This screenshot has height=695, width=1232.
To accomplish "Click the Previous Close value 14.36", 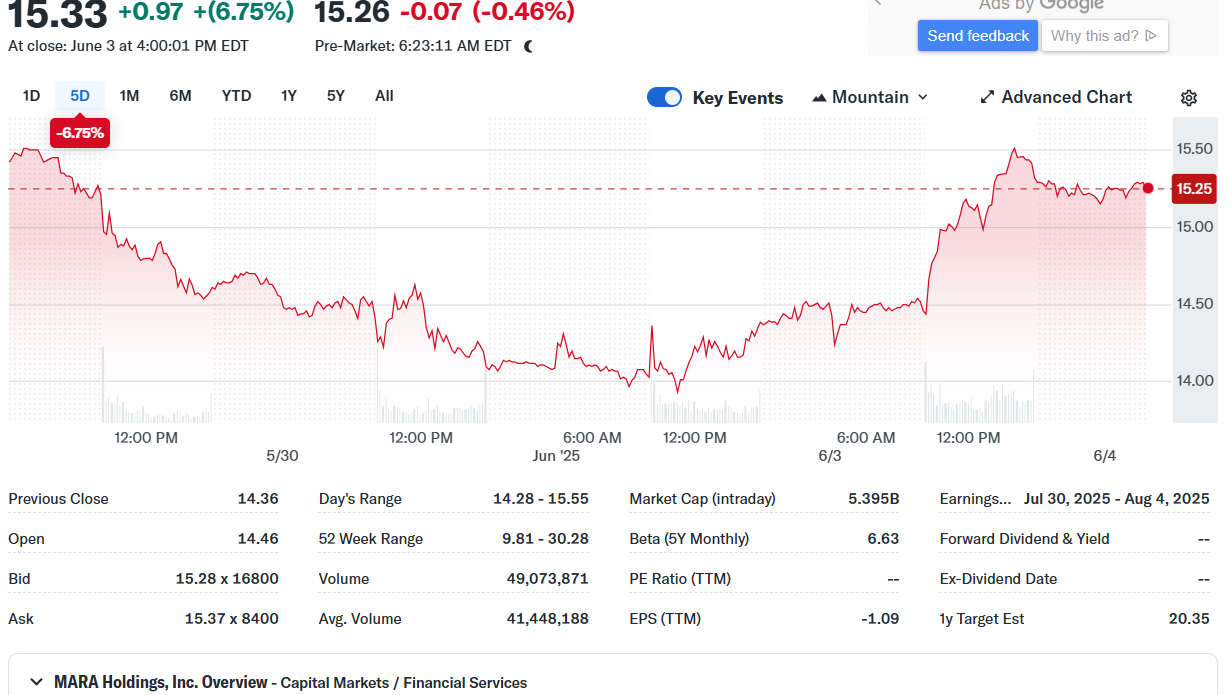I will pyautogui.click(x=258, y=499).
